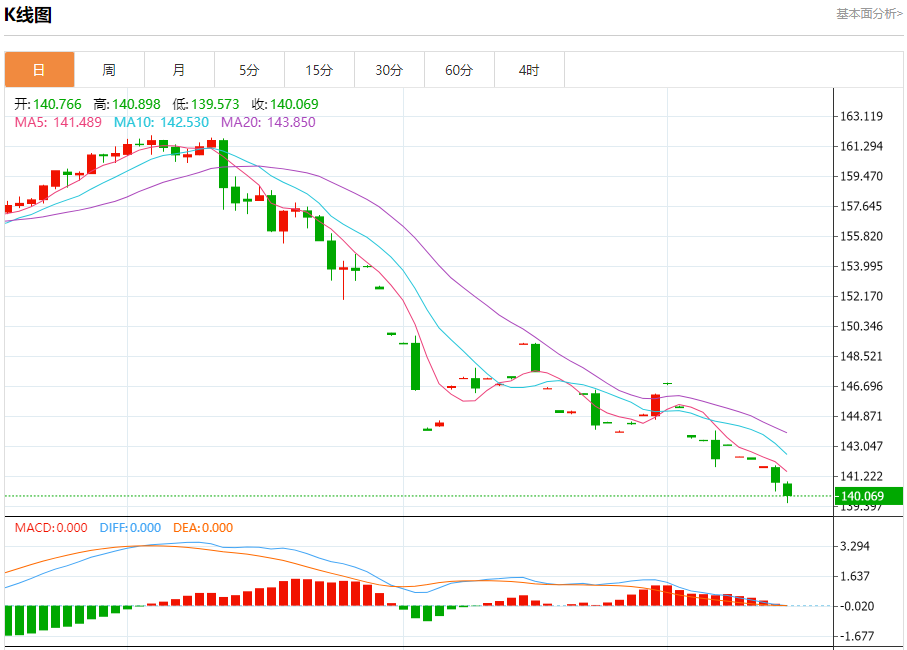This screenshot has height=650, width=907.
Task: Click the DIFF:0.000 label
Action: [130, 527]
